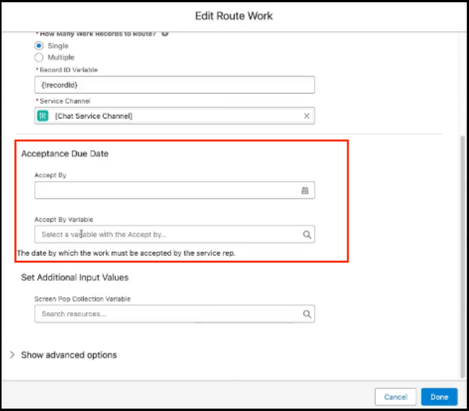This screenshot has height=411, width=469.
Task: Click into the Record ID Variable field
Action: click(x=174, y=85)
